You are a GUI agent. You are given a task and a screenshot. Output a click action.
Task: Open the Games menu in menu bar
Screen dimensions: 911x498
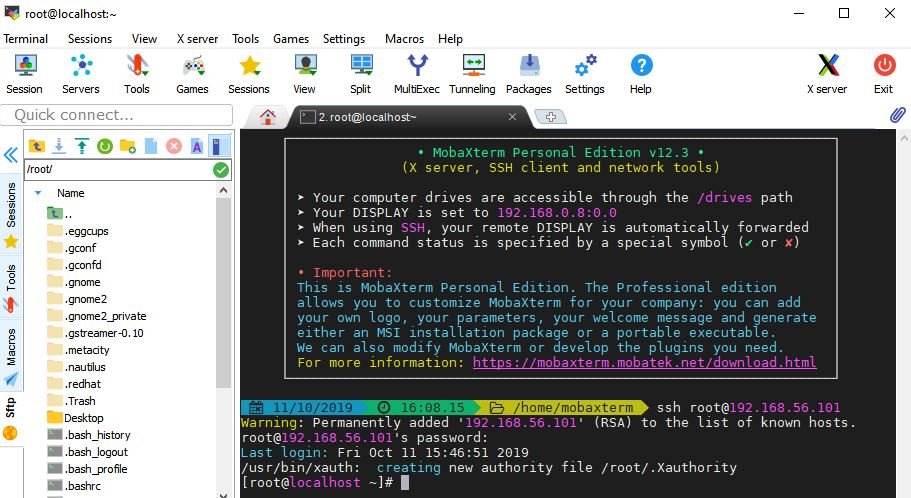pyautogui.click(x=291, y=39)
